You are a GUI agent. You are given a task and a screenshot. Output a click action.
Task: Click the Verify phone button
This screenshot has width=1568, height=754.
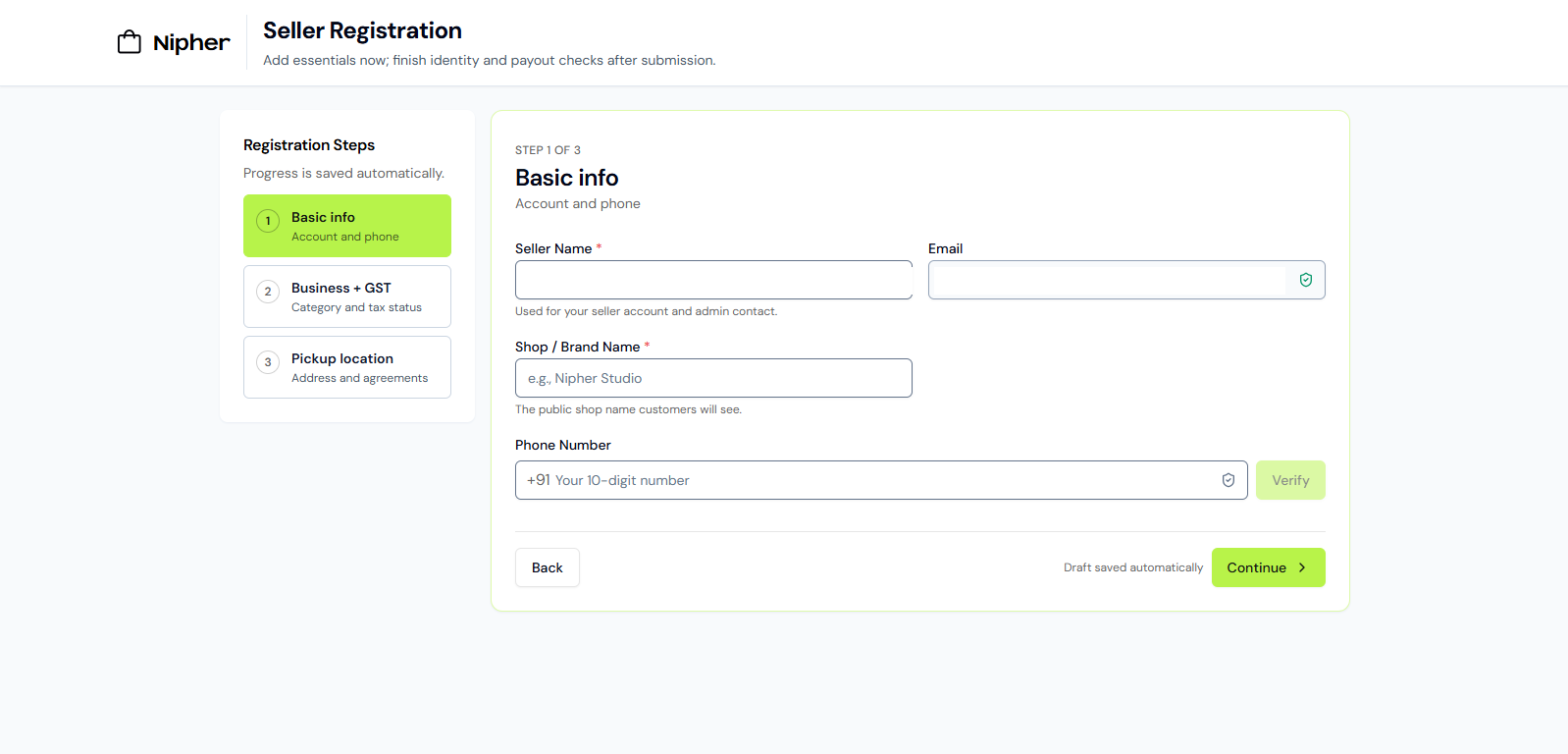pyautogui.click(x=1290, y=480)
